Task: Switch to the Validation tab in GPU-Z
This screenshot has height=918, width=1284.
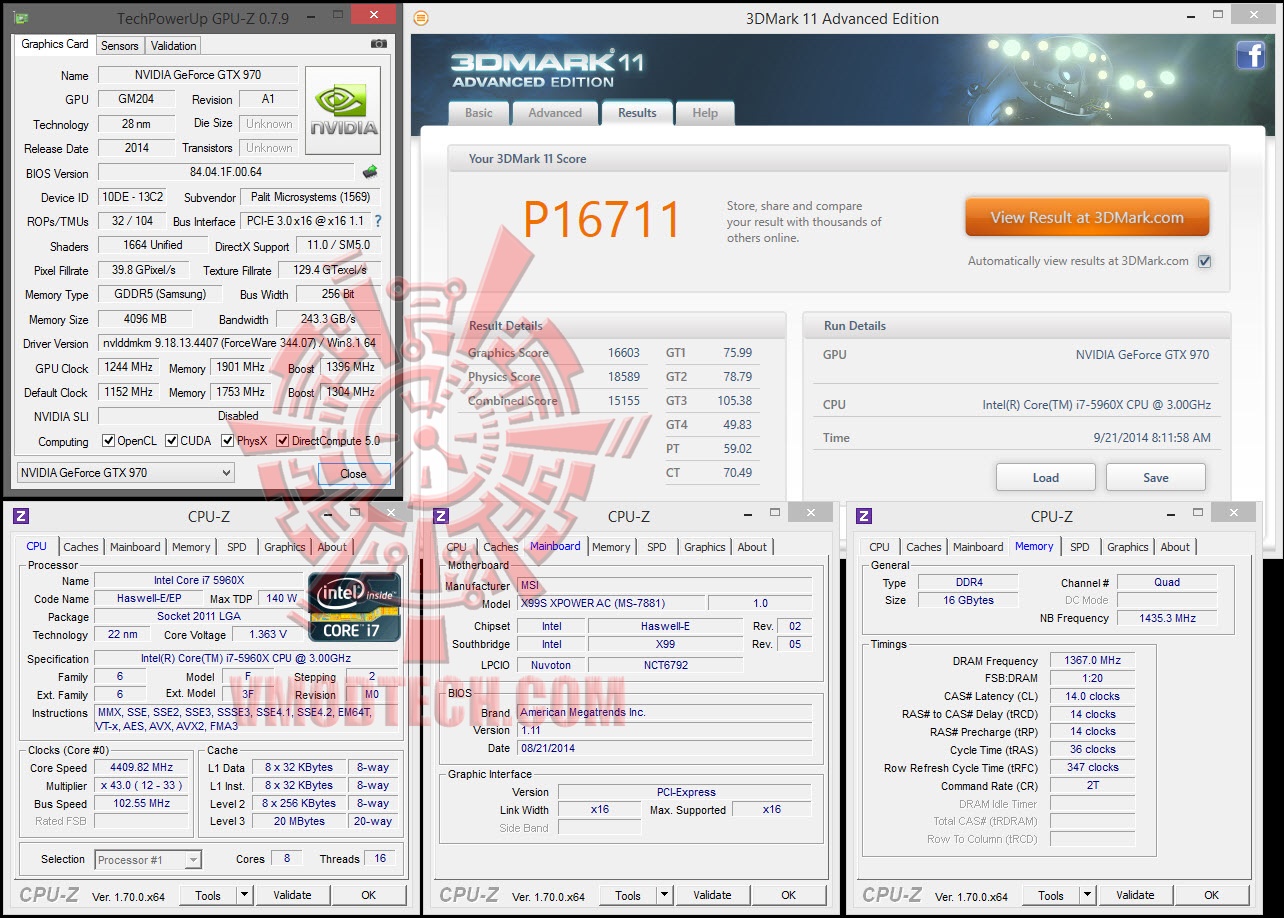Action: pos(174,46)
